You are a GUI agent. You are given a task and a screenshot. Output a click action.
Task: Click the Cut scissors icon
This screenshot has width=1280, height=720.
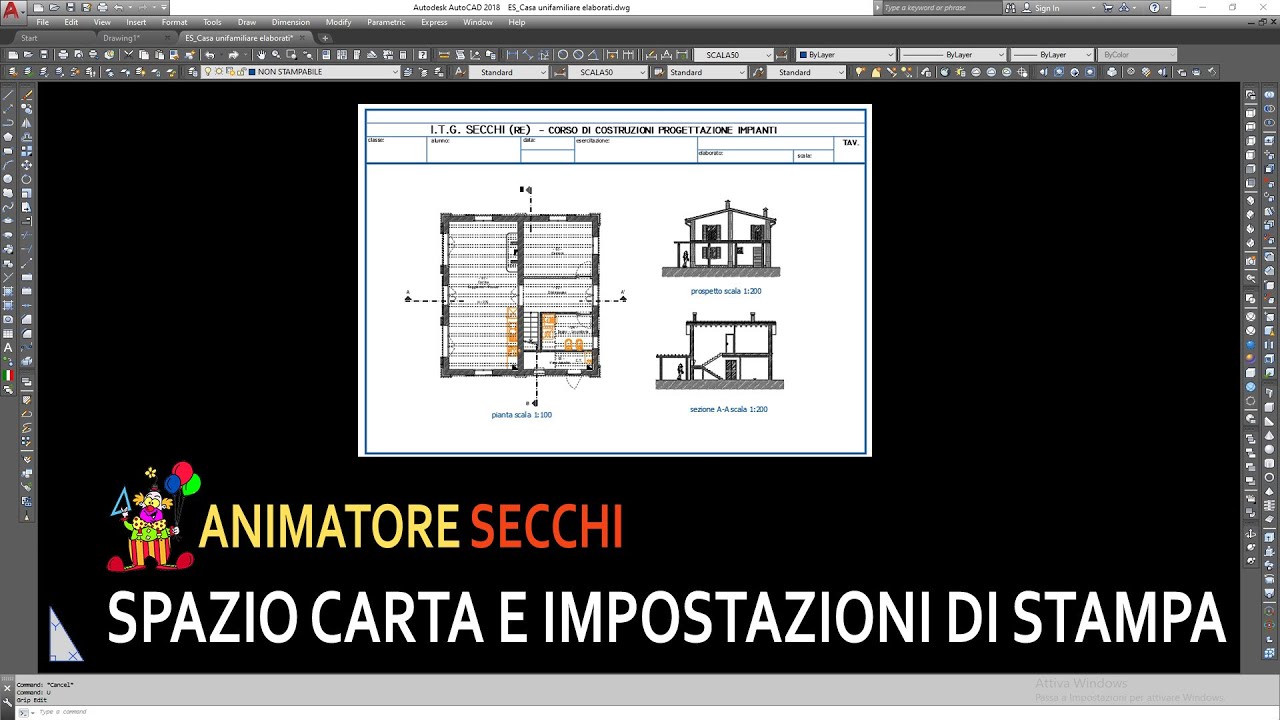click(128, 55)
